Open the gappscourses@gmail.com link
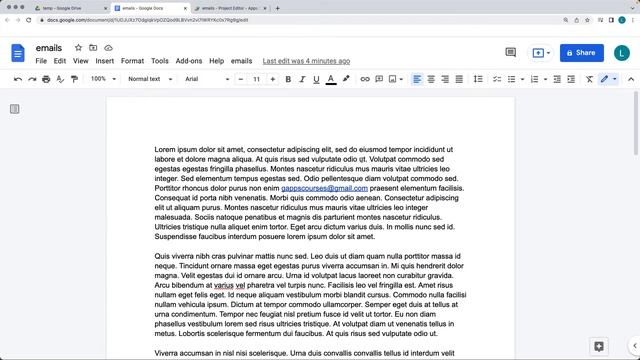The width and height of the screenshot is (640, 360). coord(324,188)
